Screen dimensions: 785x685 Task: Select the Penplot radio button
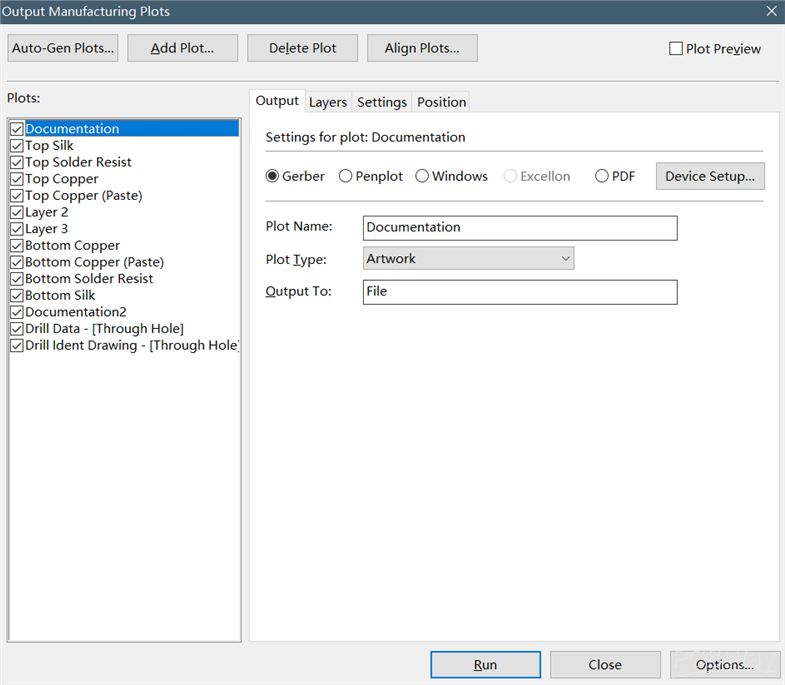pyautogui.click(x=345, y=176)
